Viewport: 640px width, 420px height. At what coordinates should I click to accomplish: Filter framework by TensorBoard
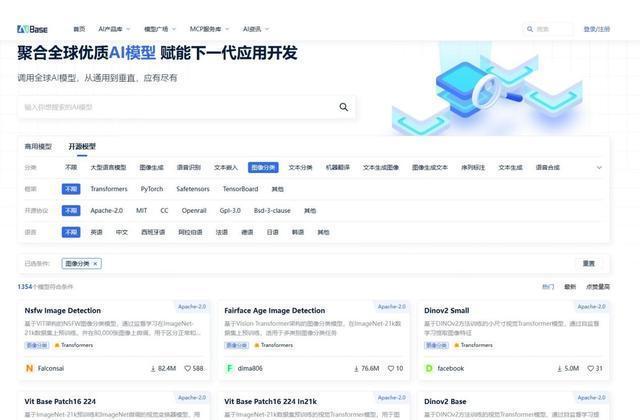(240, 189)
